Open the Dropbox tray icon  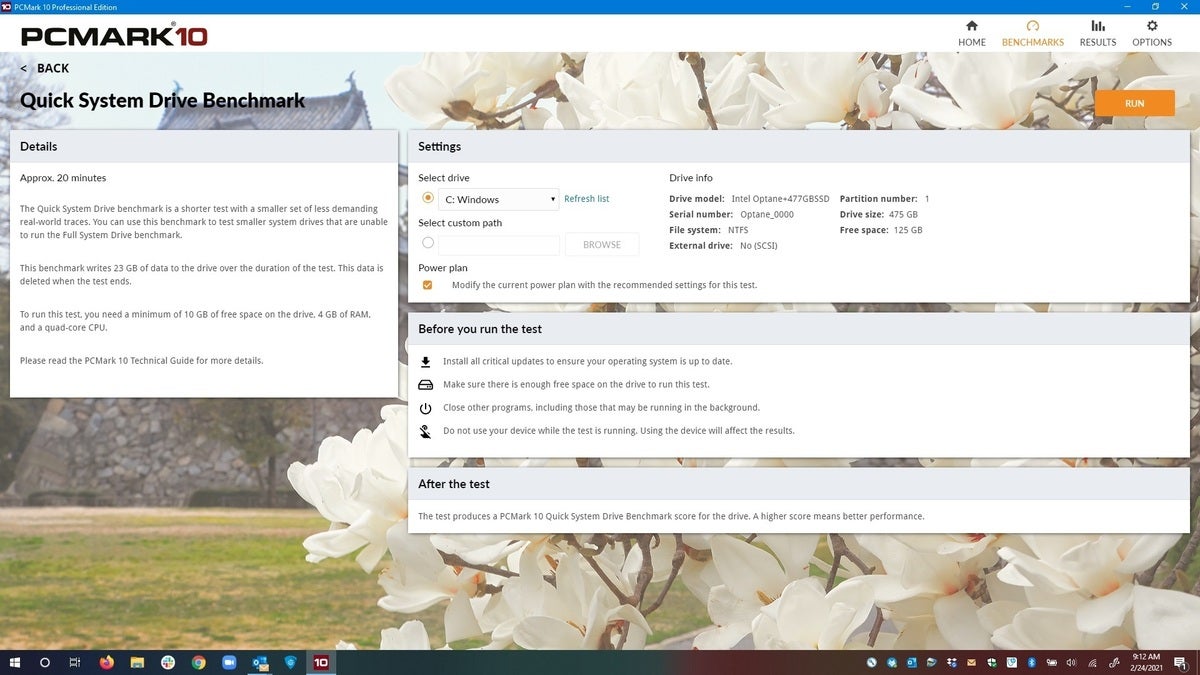[951, 662]
